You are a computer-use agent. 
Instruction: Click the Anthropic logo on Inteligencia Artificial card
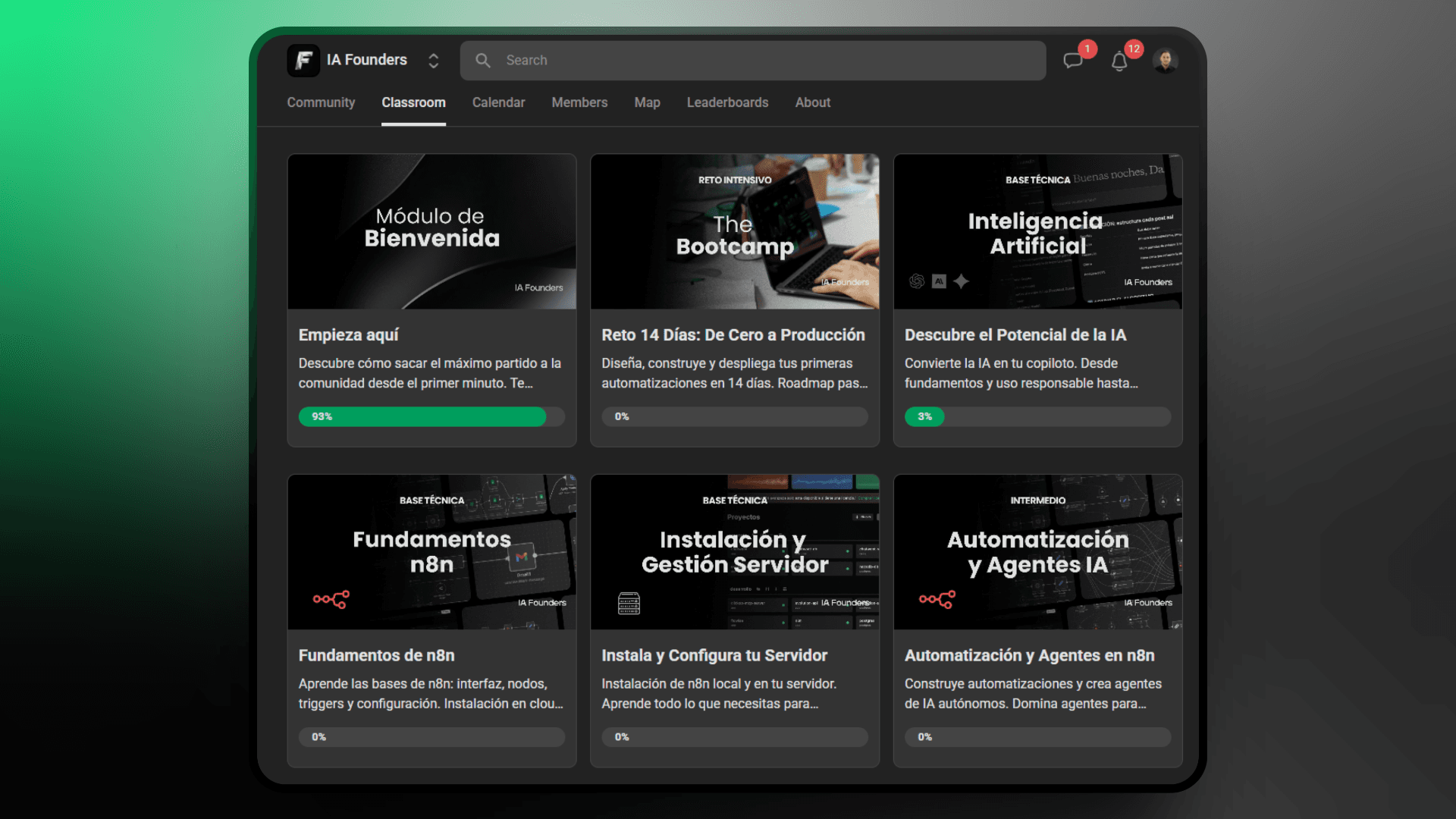point(939,281)
